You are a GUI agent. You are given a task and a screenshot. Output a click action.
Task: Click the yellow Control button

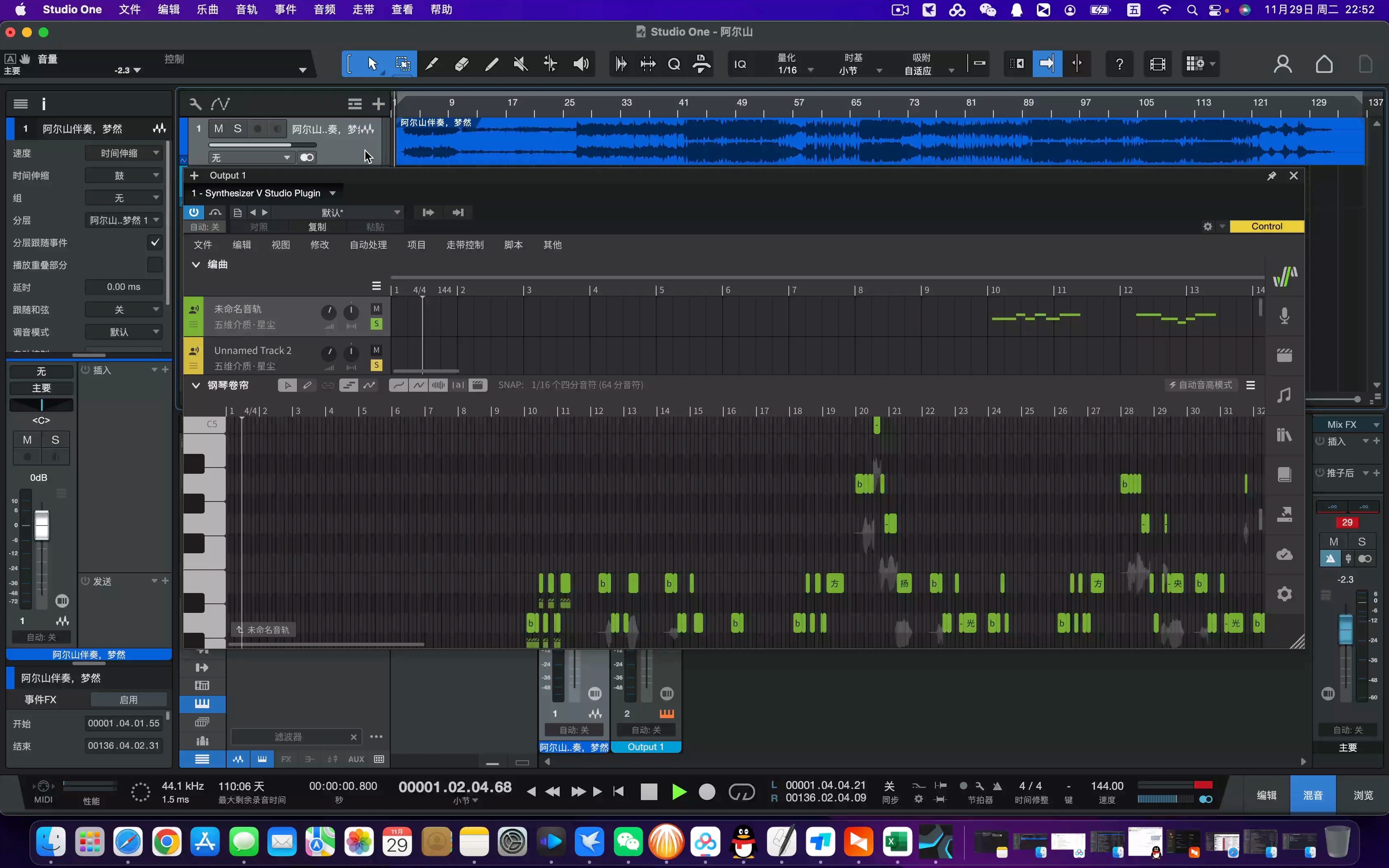click(1267, 226)
